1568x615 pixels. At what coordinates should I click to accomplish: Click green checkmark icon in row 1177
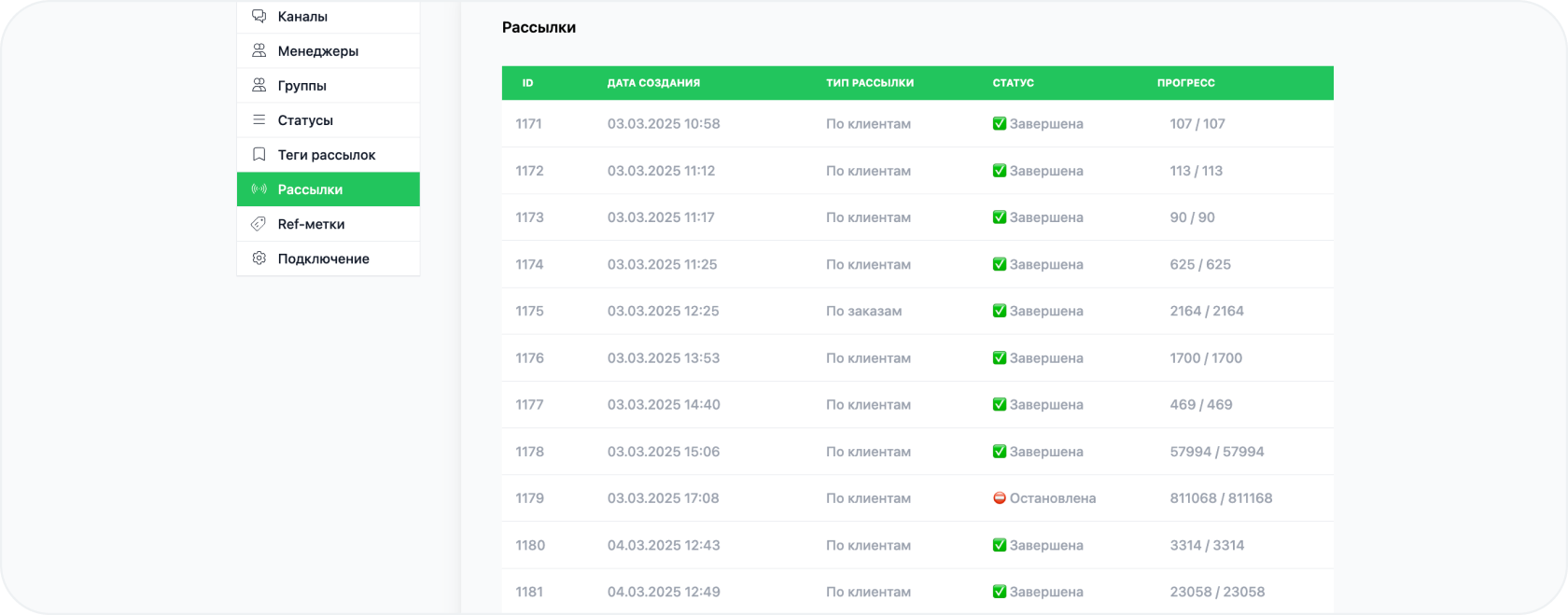tap(1000, 404)
